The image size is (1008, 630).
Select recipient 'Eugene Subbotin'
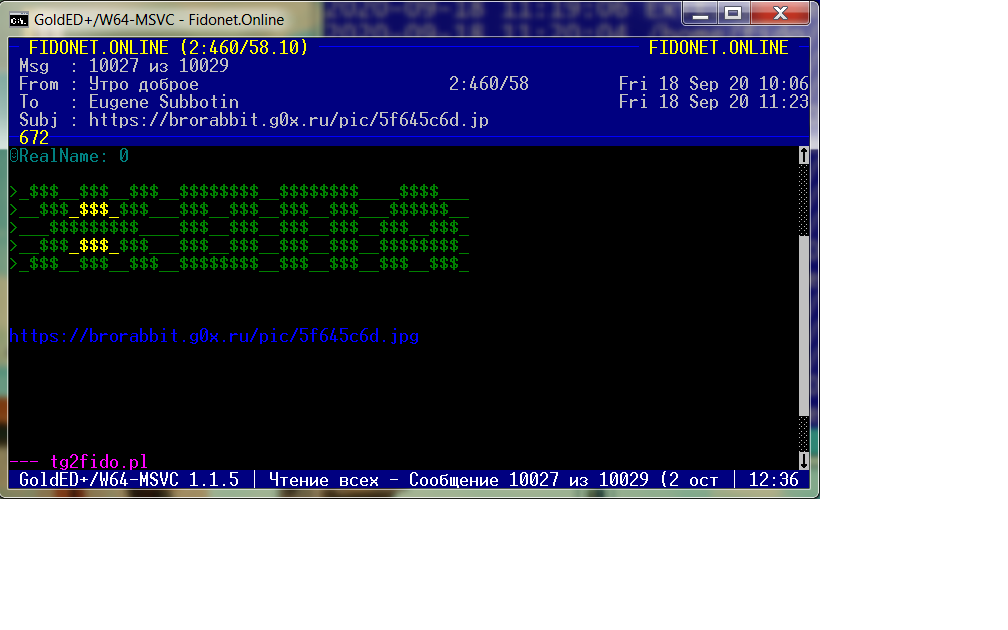click(x=164, y=102)
